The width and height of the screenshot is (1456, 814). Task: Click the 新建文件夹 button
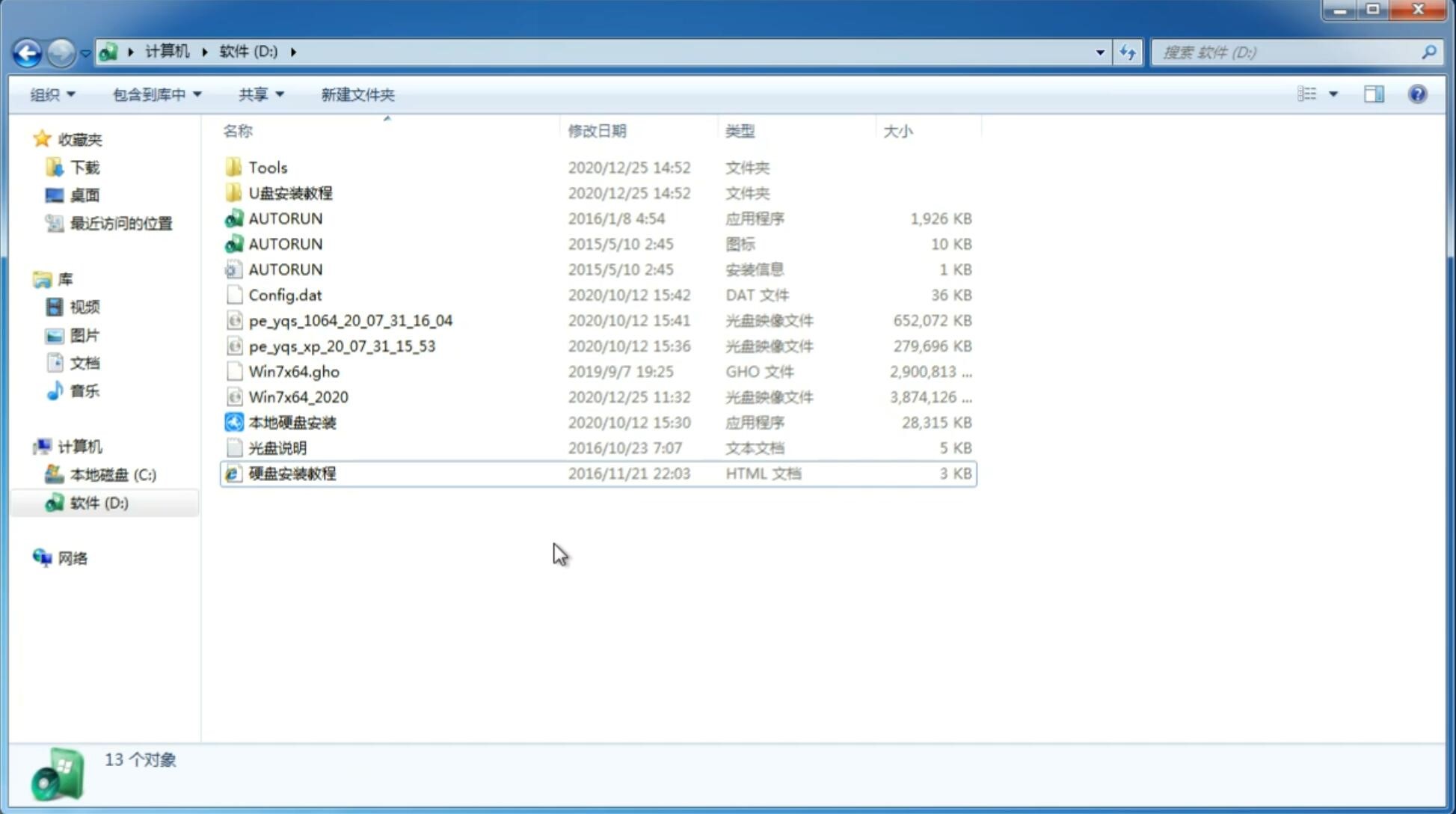(358, 94)
